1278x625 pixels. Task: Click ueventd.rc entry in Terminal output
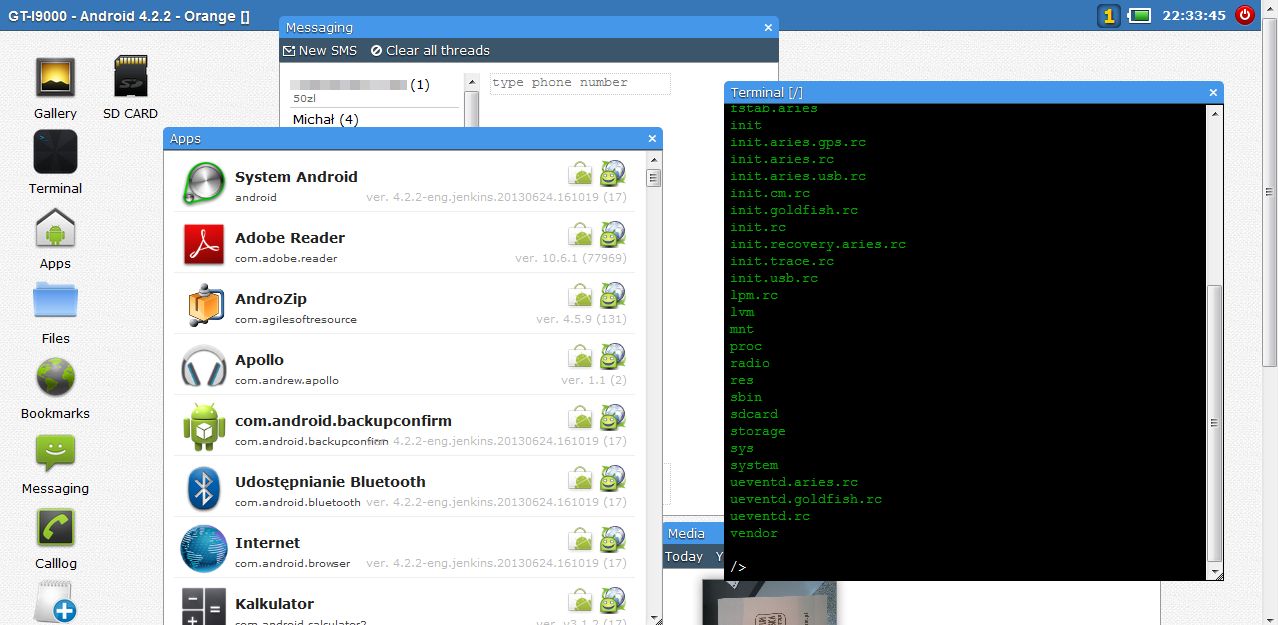(x=770, y=516)
